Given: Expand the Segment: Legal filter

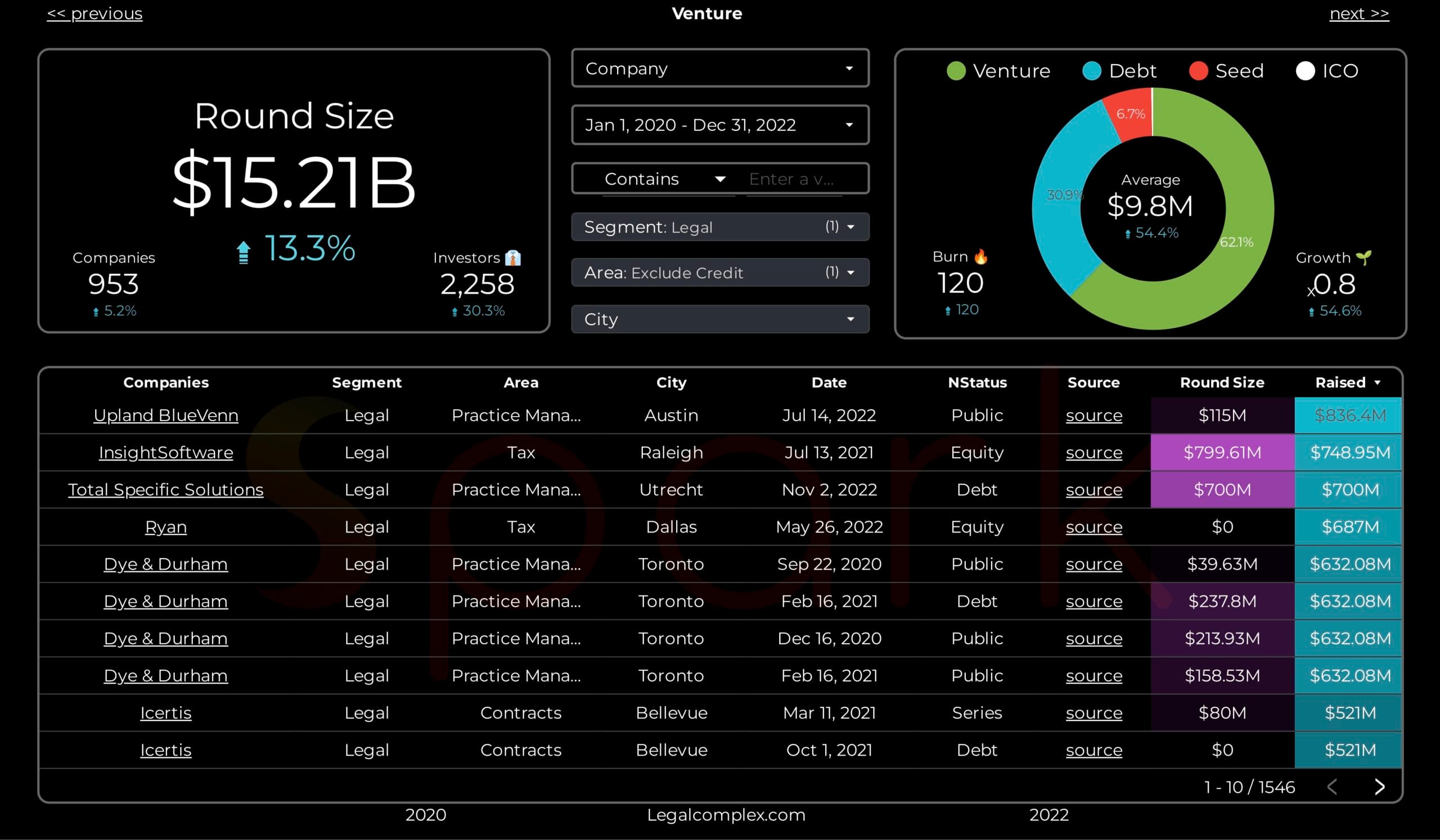Looking at the screenshot, I should coord(720,227).
